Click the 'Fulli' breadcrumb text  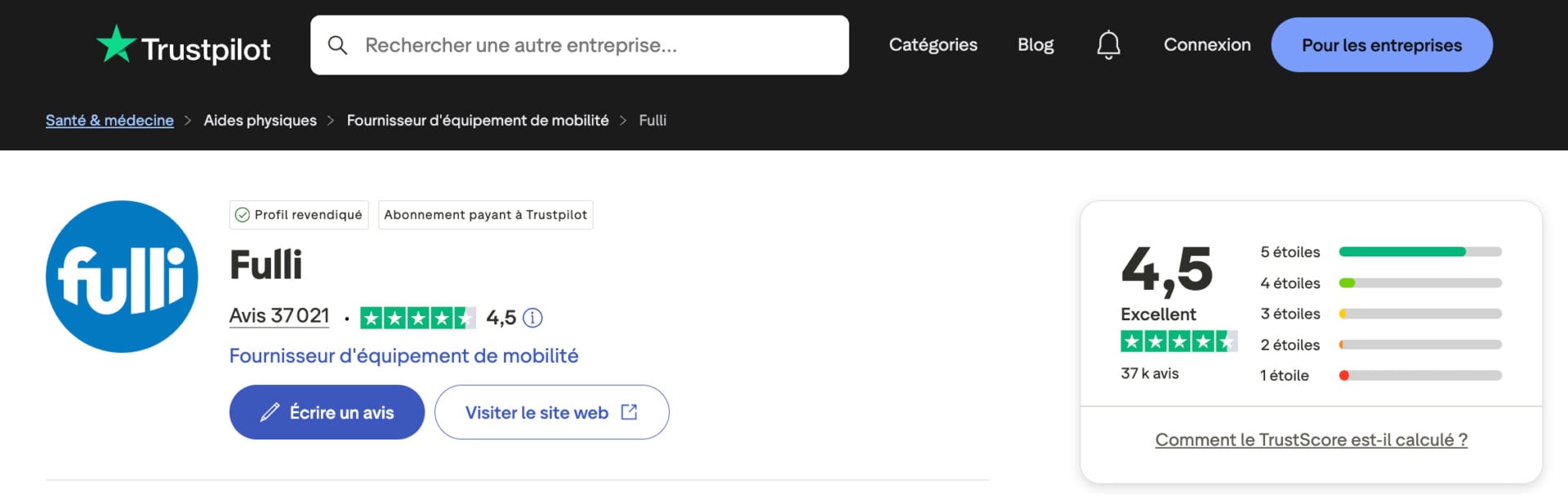(653, 120)
